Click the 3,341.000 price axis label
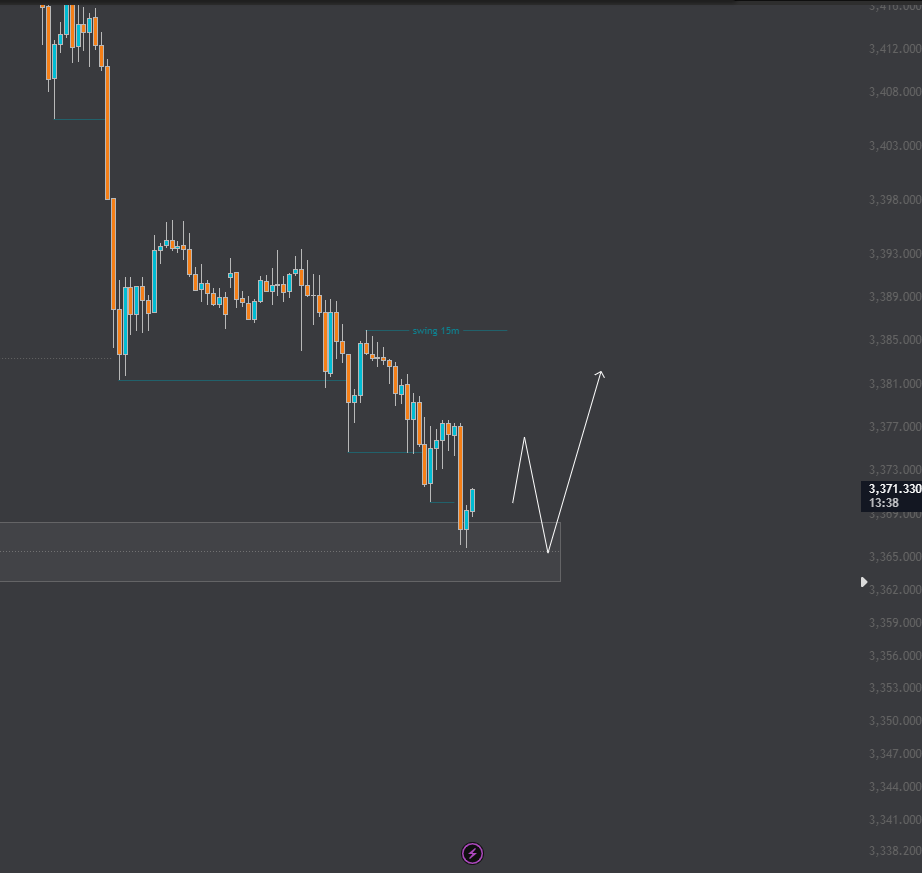This screenshot has height=873, width=922. (x=894, y=819)
